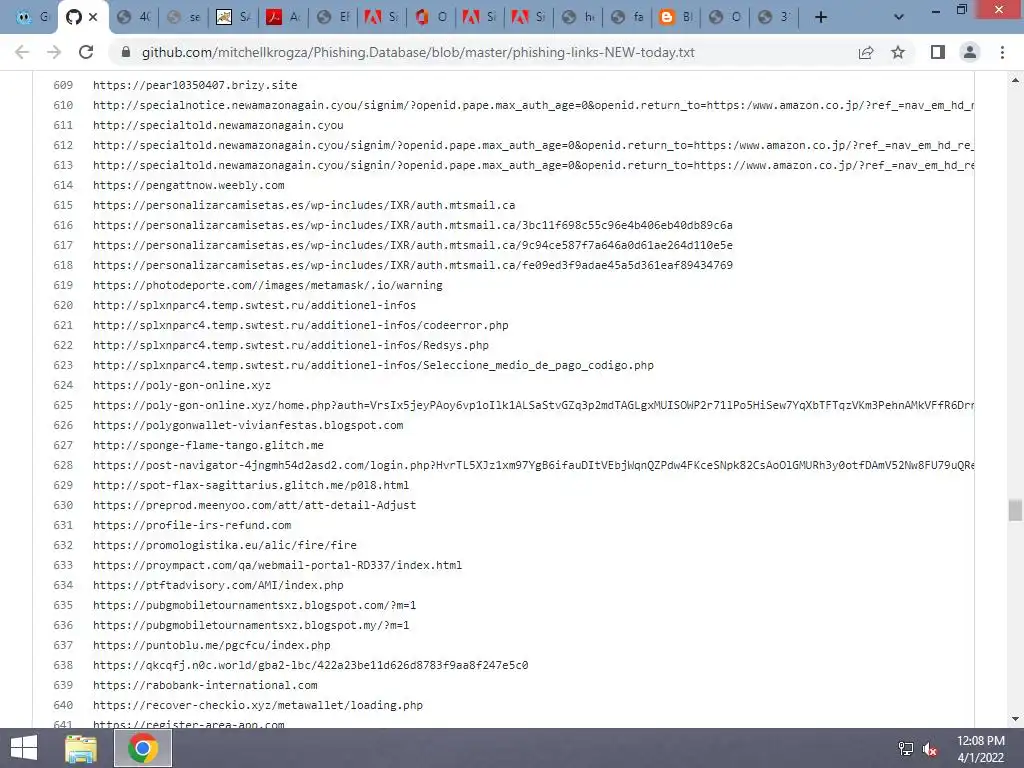Reload the GitHub page
The width and height of the screenshot is (1024, 768).
click(86, 52)
